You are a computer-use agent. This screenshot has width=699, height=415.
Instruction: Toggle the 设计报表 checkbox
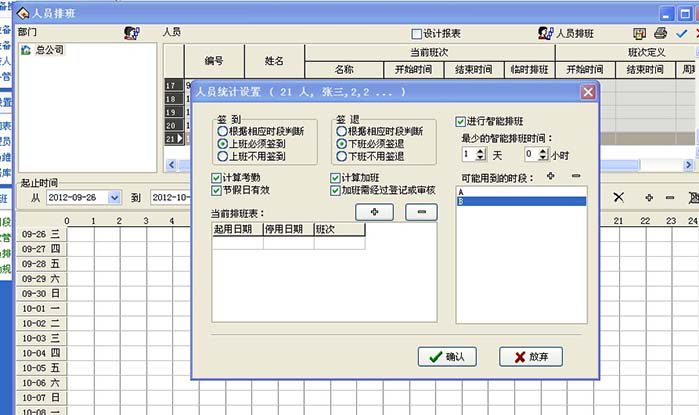click(x=416, y=34)
